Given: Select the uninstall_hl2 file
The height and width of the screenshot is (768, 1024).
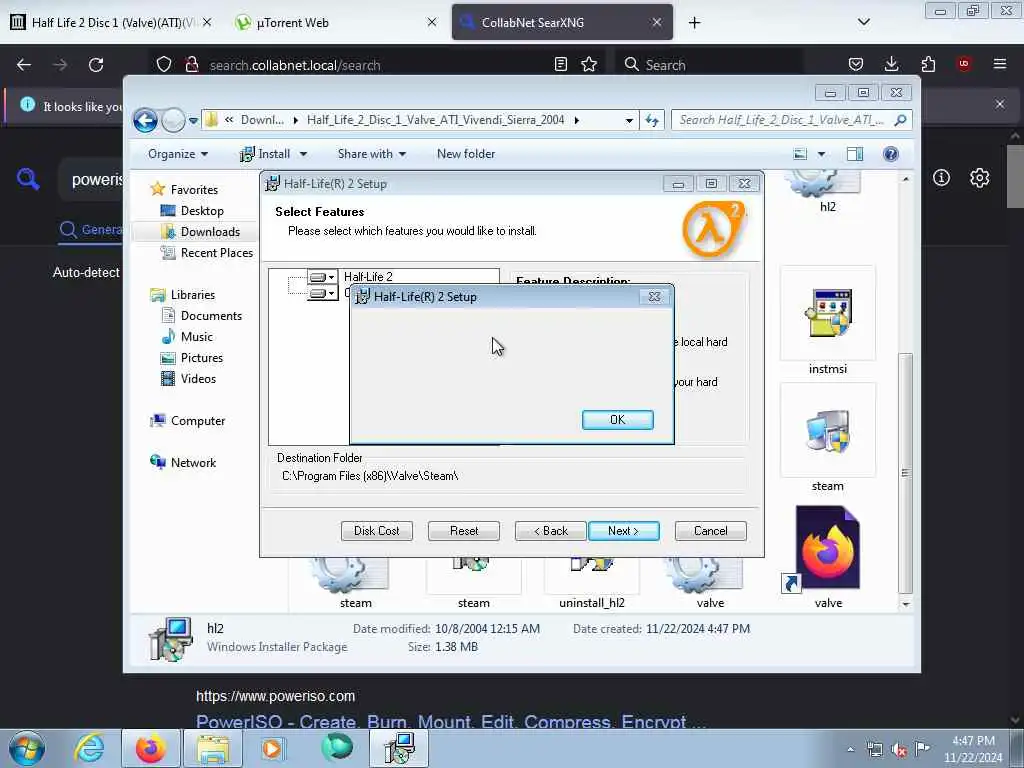Looking at the screenshot, I should tap(592, 581).
